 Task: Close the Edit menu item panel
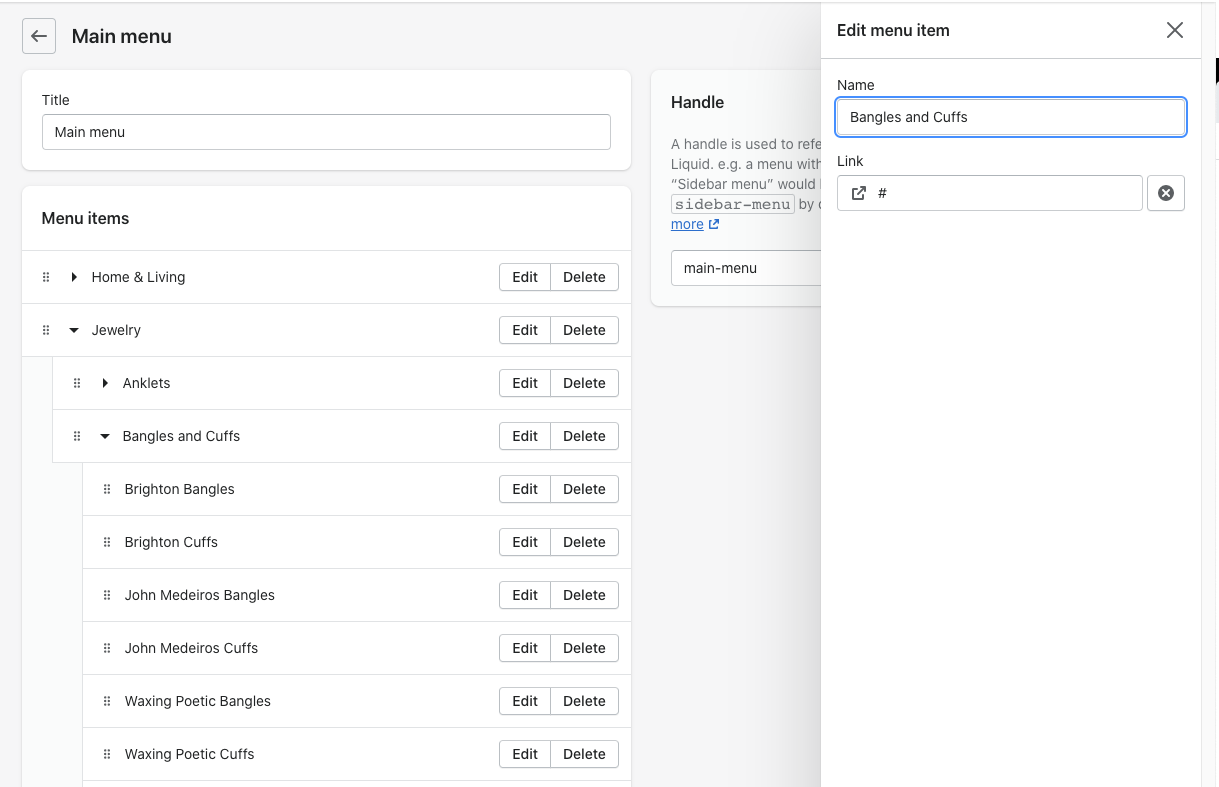click(x=1174, y=30)
